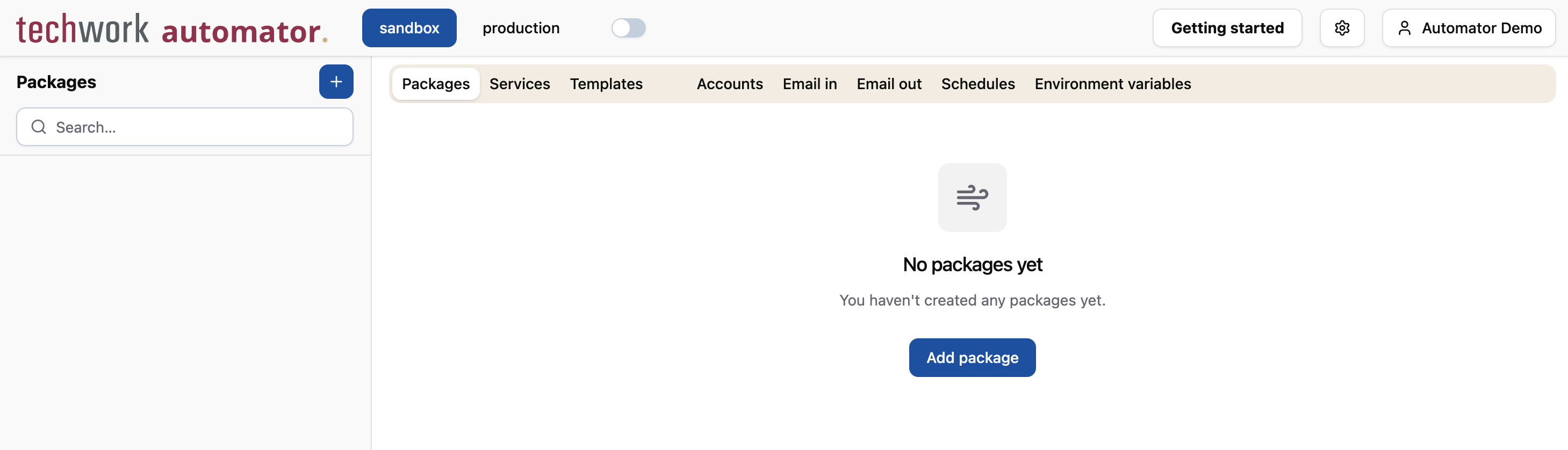Click the search magnifier icon
This screenshot has width=1568, height=450.
point(39,127)
